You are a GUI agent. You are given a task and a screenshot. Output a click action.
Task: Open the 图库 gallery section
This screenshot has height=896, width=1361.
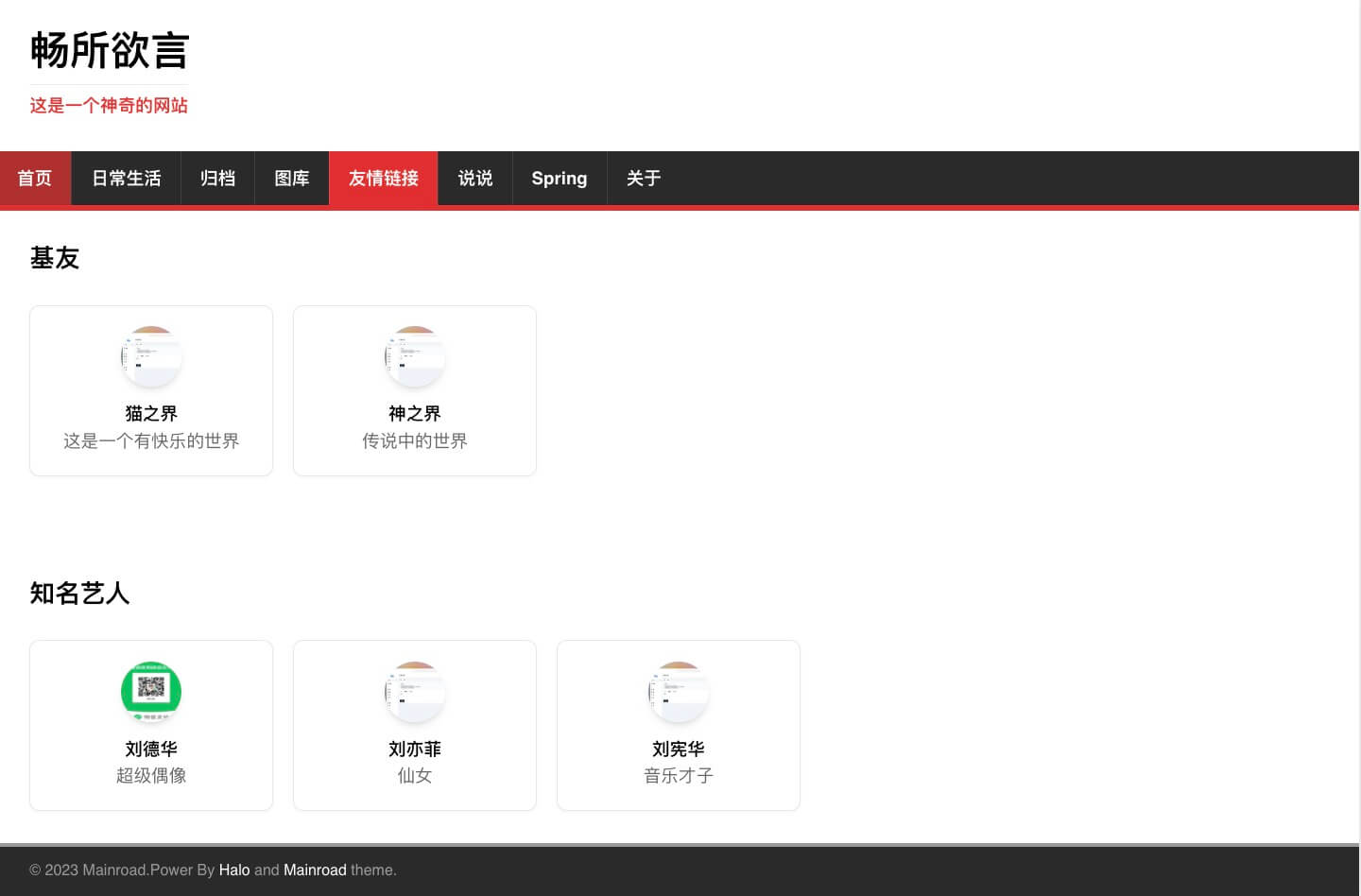[x=291, y=178]
